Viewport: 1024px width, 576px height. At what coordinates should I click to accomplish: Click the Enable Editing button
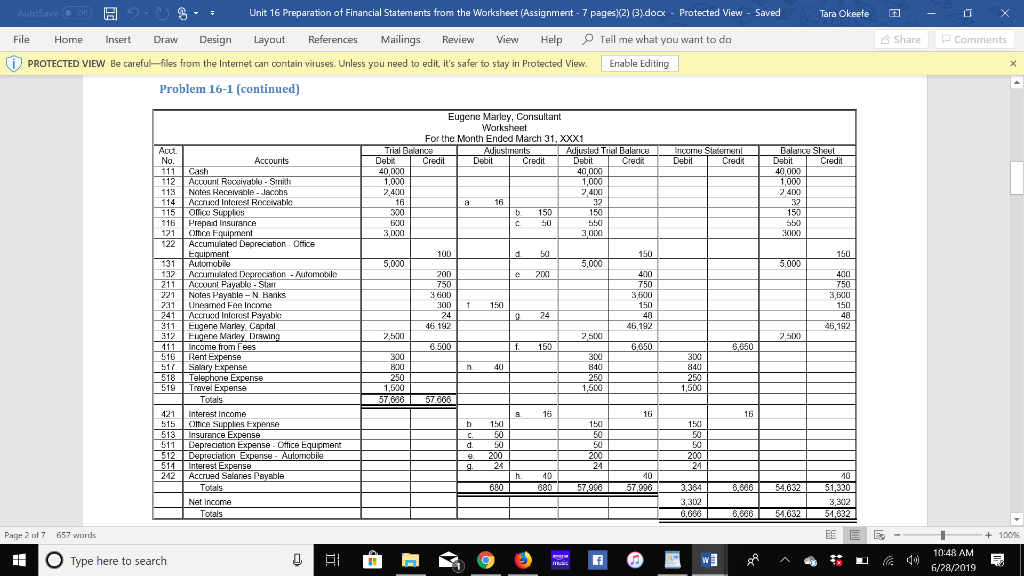pyautogui.click(x=642, y=61)
